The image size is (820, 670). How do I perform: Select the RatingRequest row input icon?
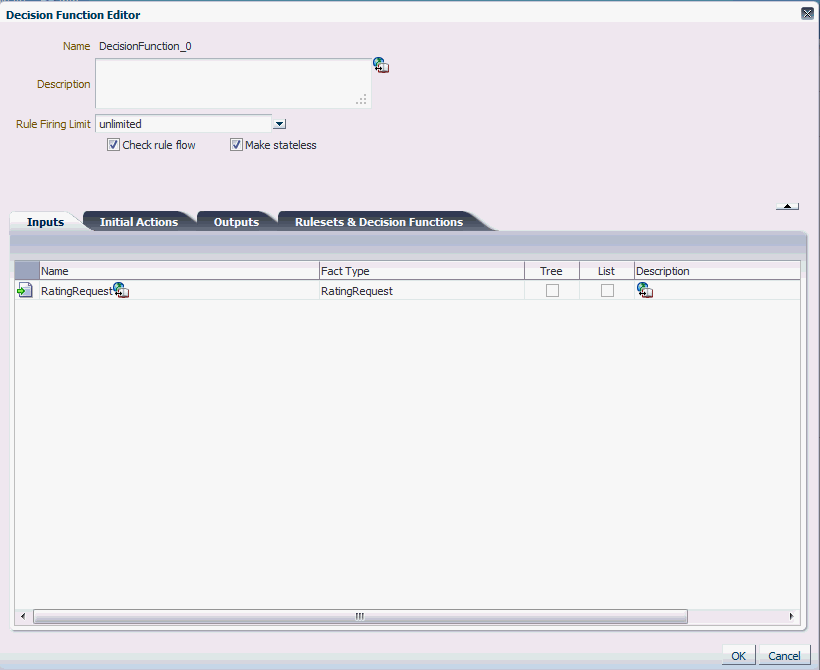(x=25, y=290)
